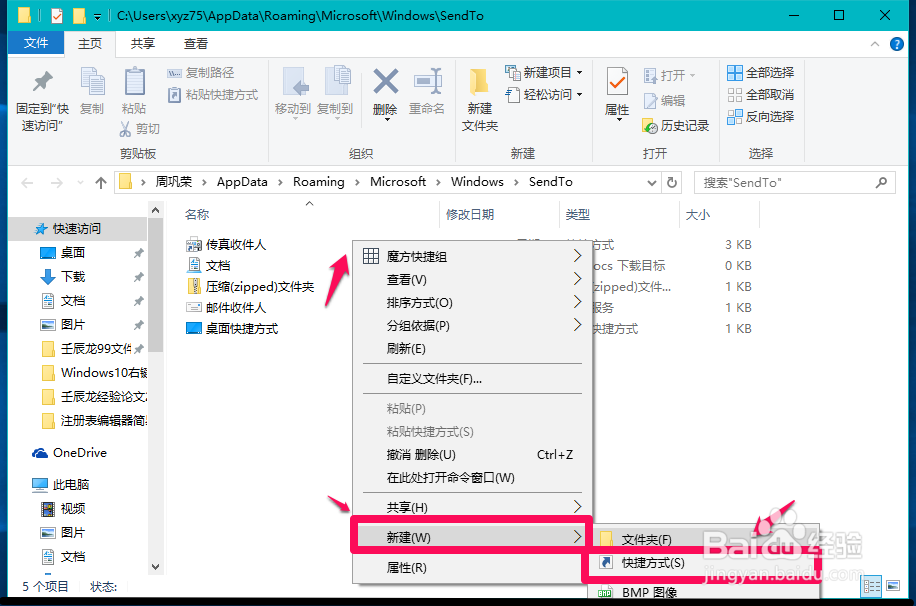Click the Cut scissors icon
Image resolution: width=916 pixels, height=606 pixels.
[125, 129]
